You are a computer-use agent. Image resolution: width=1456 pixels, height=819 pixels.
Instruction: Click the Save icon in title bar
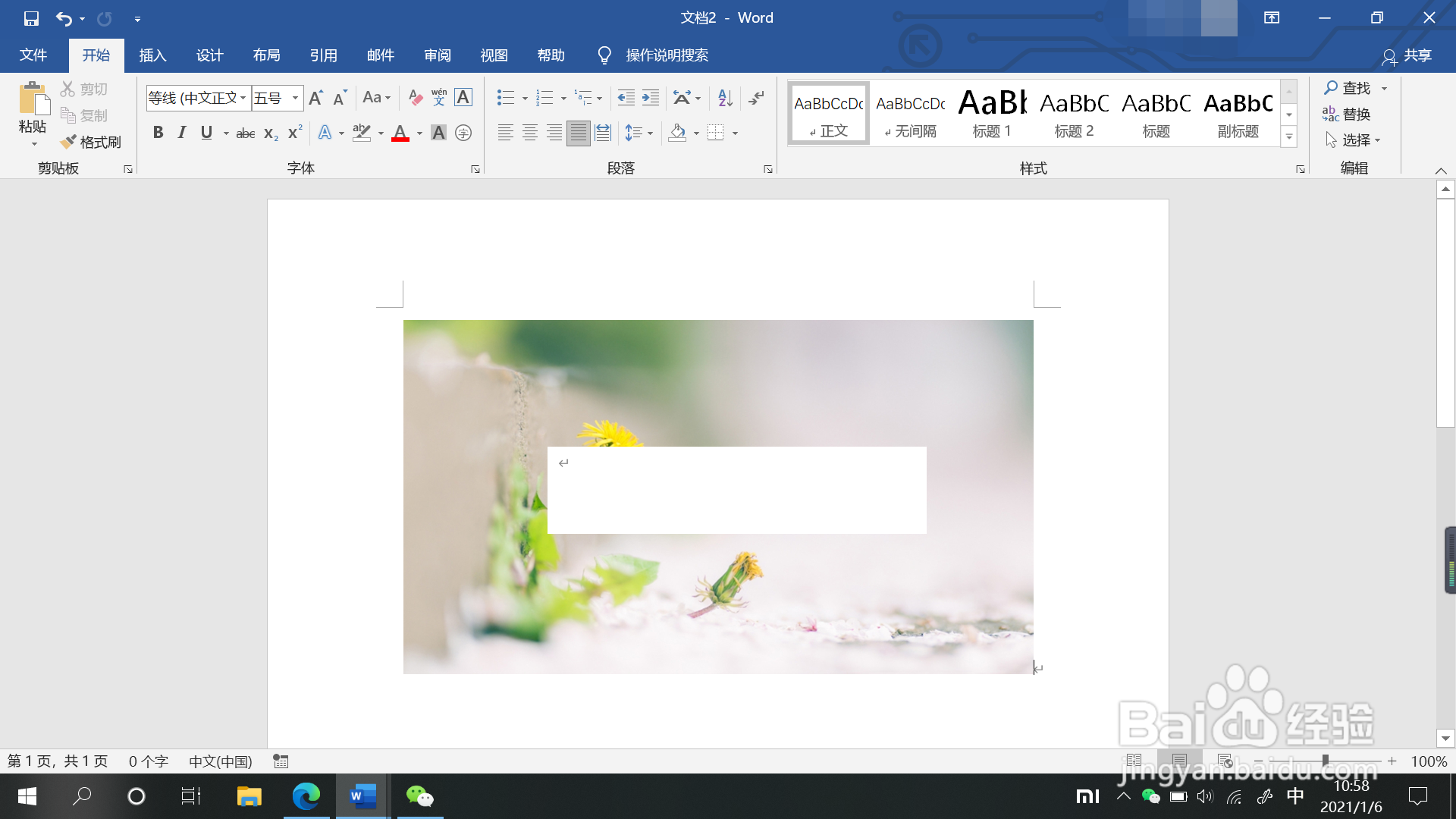[31, 18]
